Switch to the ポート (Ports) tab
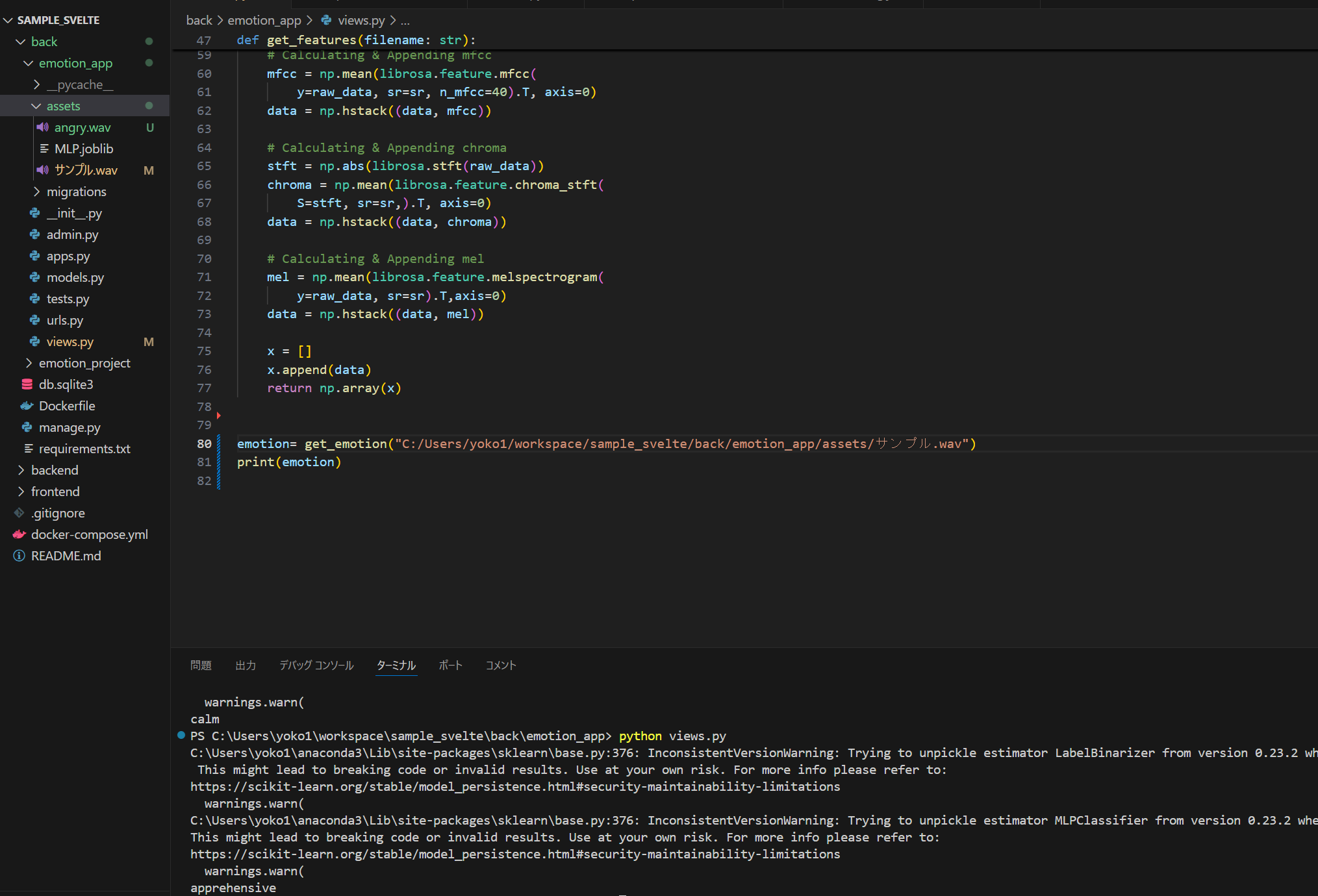 (x=450, y=666)
